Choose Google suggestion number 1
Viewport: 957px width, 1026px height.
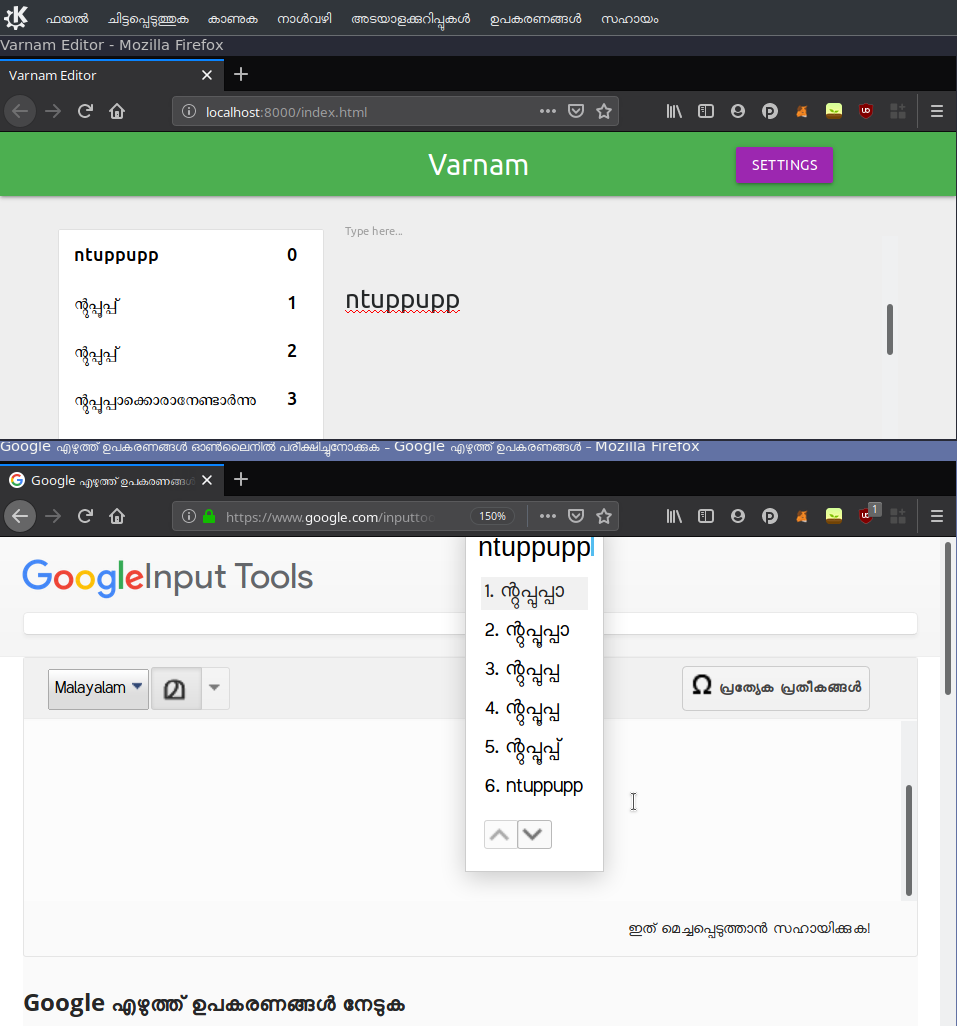[x=534, y=593]
